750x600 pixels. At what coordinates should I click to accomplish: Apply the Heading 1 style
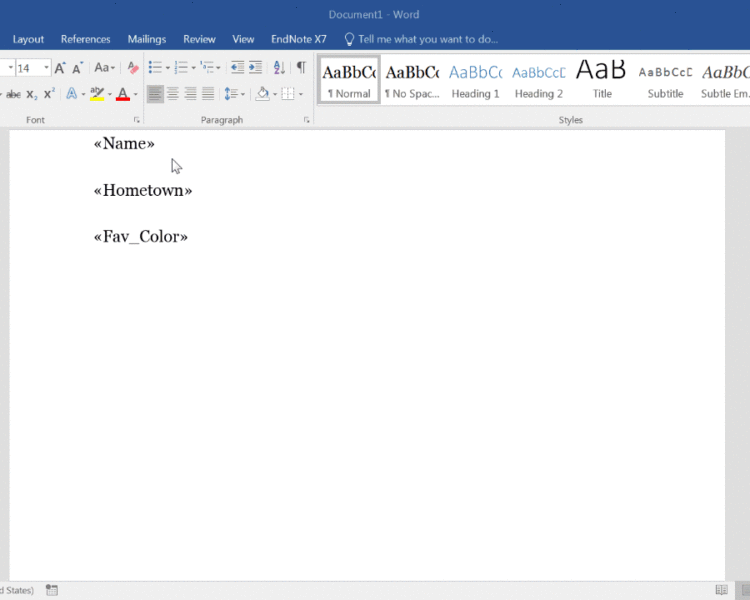coord(476,79)
